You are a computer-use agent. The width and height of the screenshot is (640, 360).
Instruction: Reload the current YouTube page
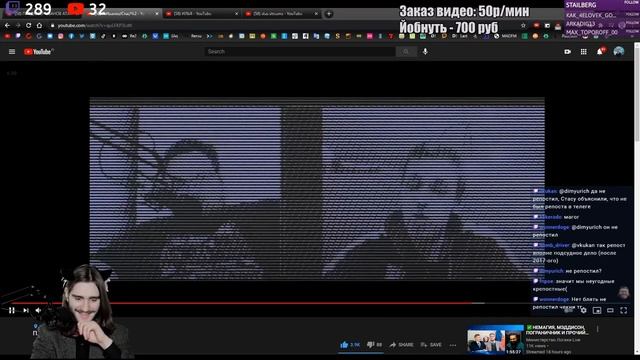pos(29,25)
